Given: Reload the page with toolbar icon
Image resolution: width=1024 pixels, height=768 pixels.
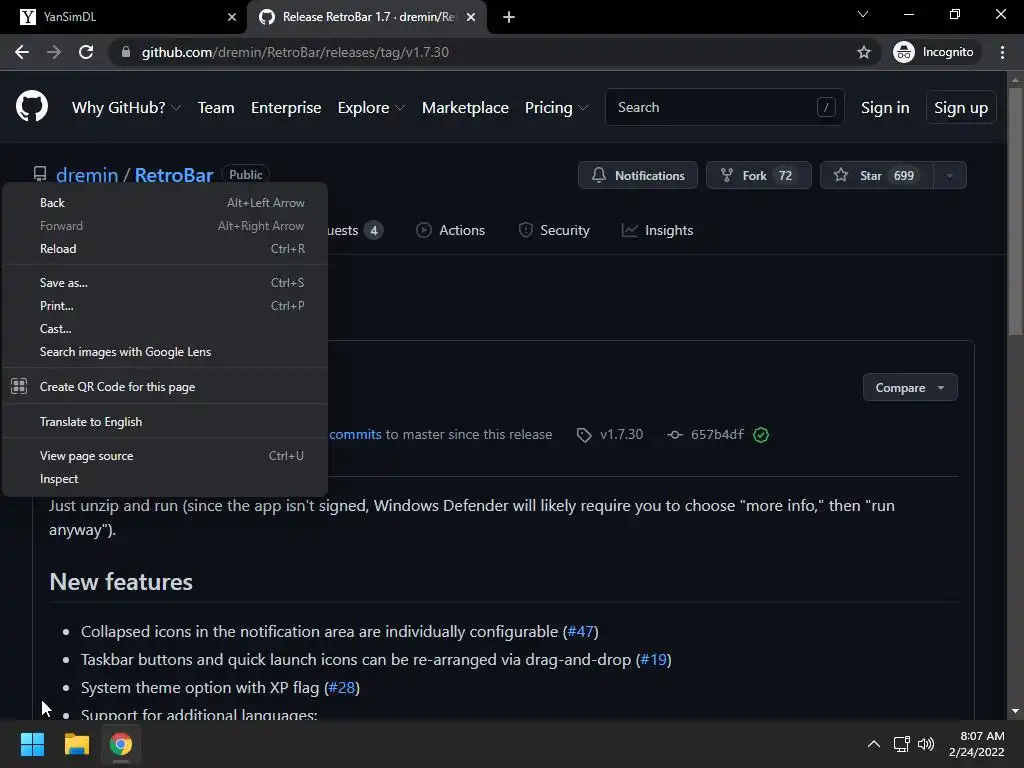Looking at the screenshot, I should pos(86,52).
